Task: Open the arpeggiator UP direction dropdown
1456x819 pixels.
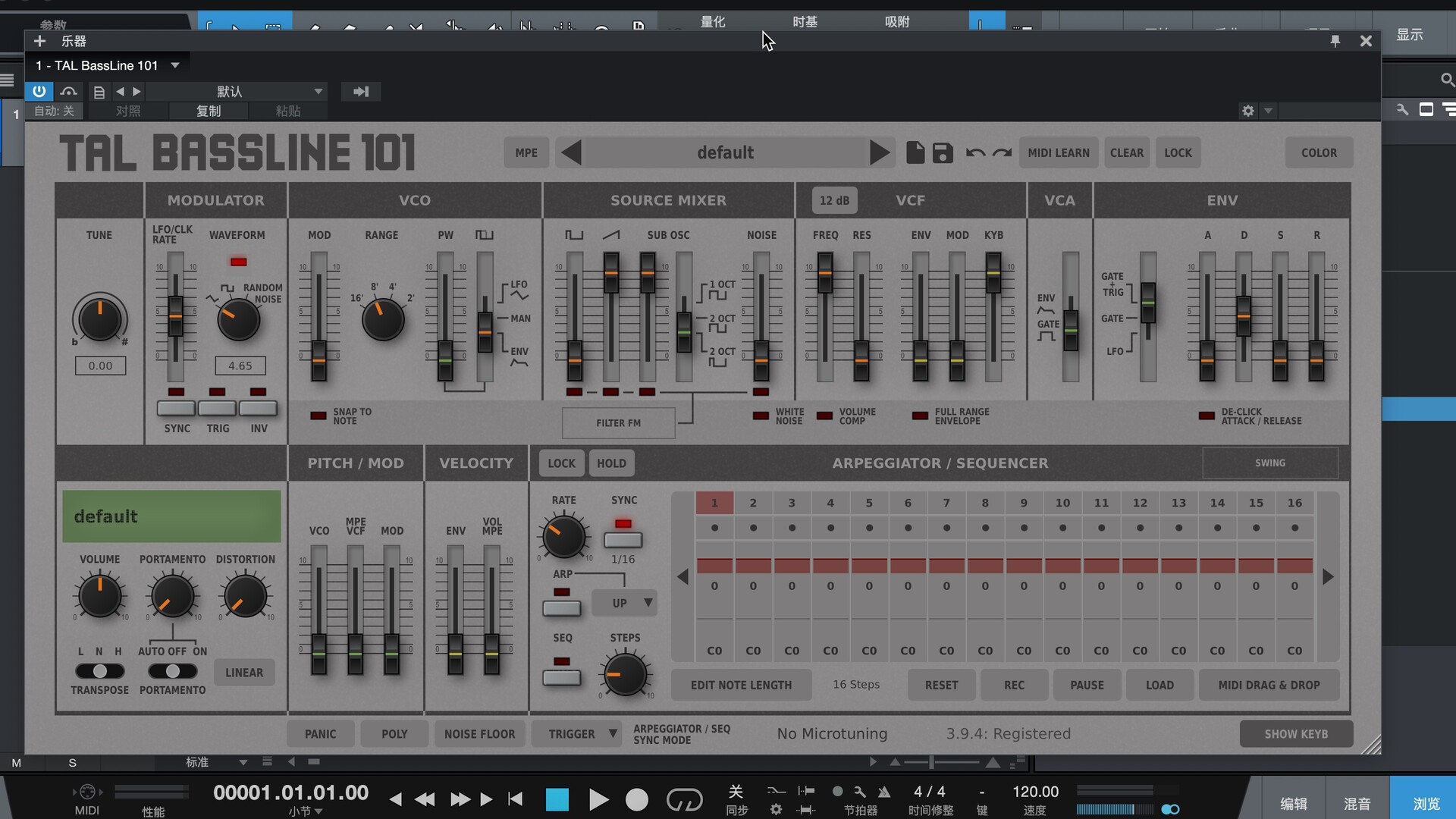Action: click(x=624, y=603)
